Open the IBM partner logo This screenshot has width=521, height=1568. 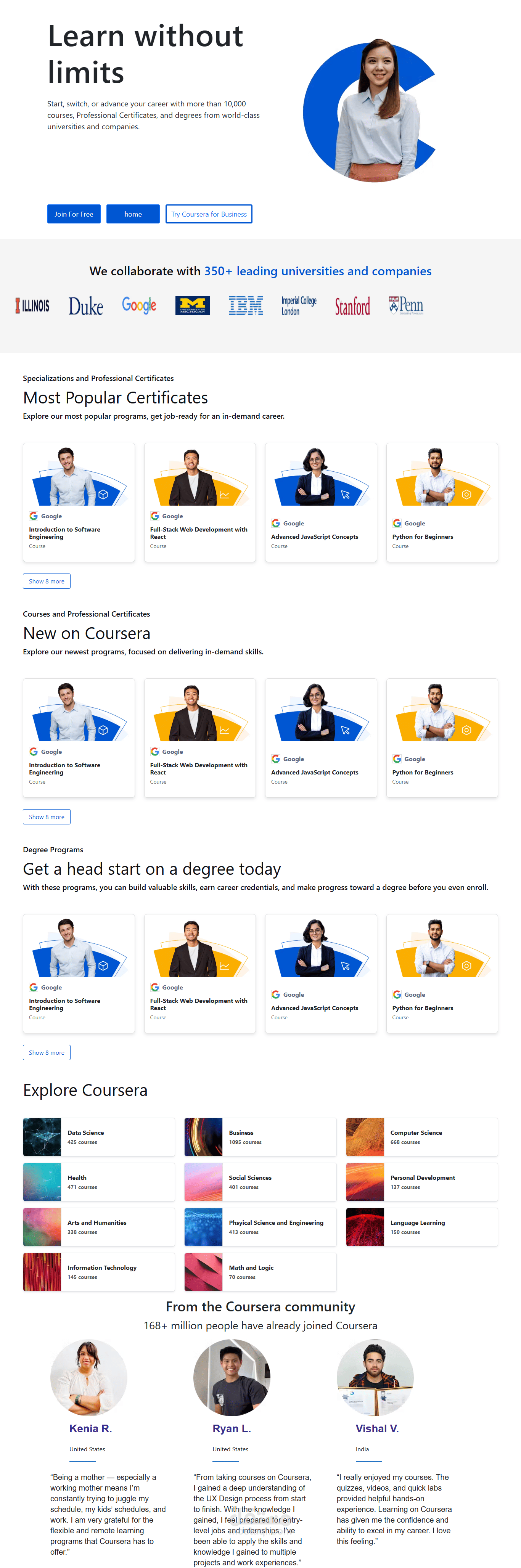246,305
